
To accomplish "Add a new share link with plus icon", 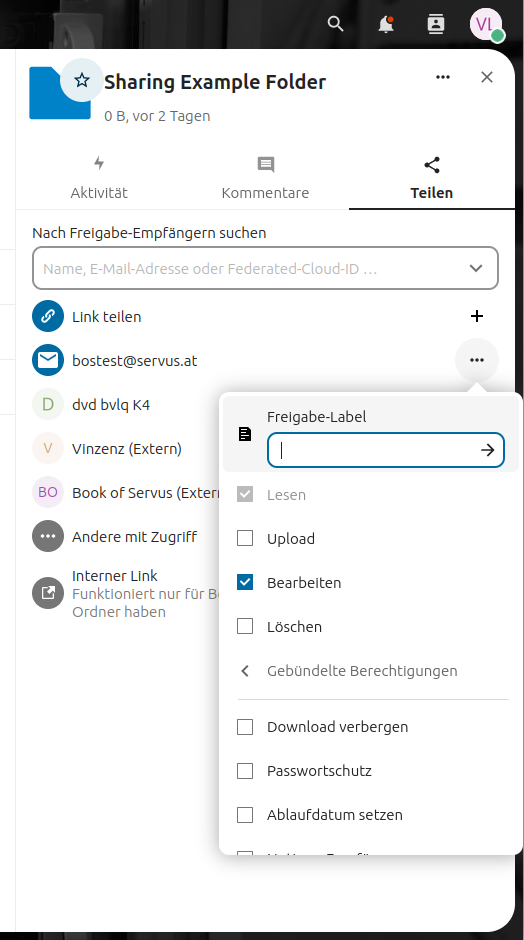I will pyautogui.click(x=477, y=316).
